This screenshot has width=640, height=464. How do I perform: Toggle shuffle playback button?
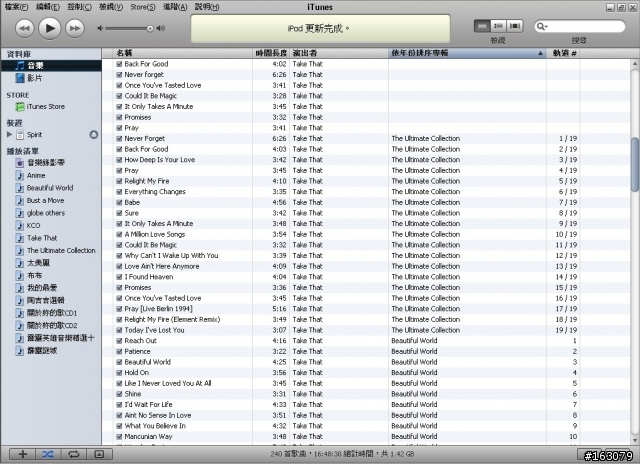(48, 454)
